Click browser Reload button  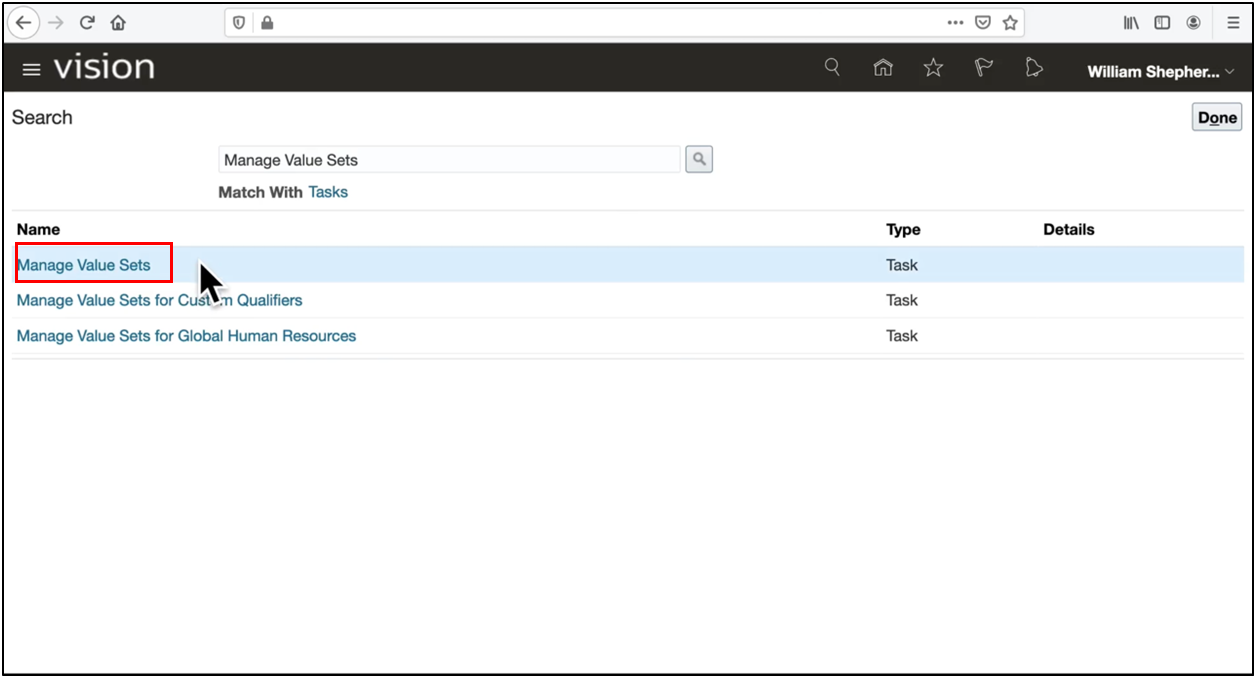click(87, 22)
